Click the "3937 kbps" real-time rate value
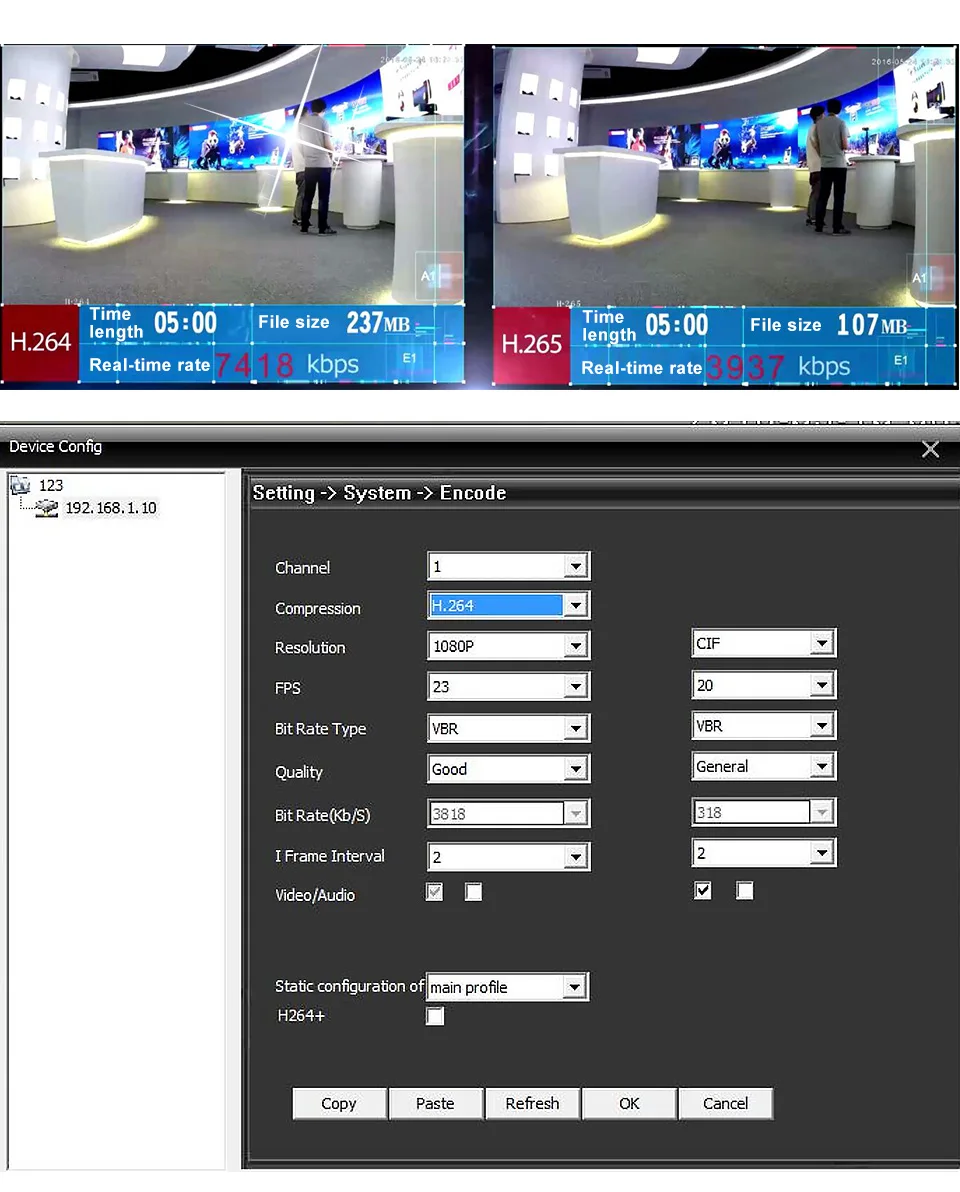960x1192 pixels. tap(778, 368)
